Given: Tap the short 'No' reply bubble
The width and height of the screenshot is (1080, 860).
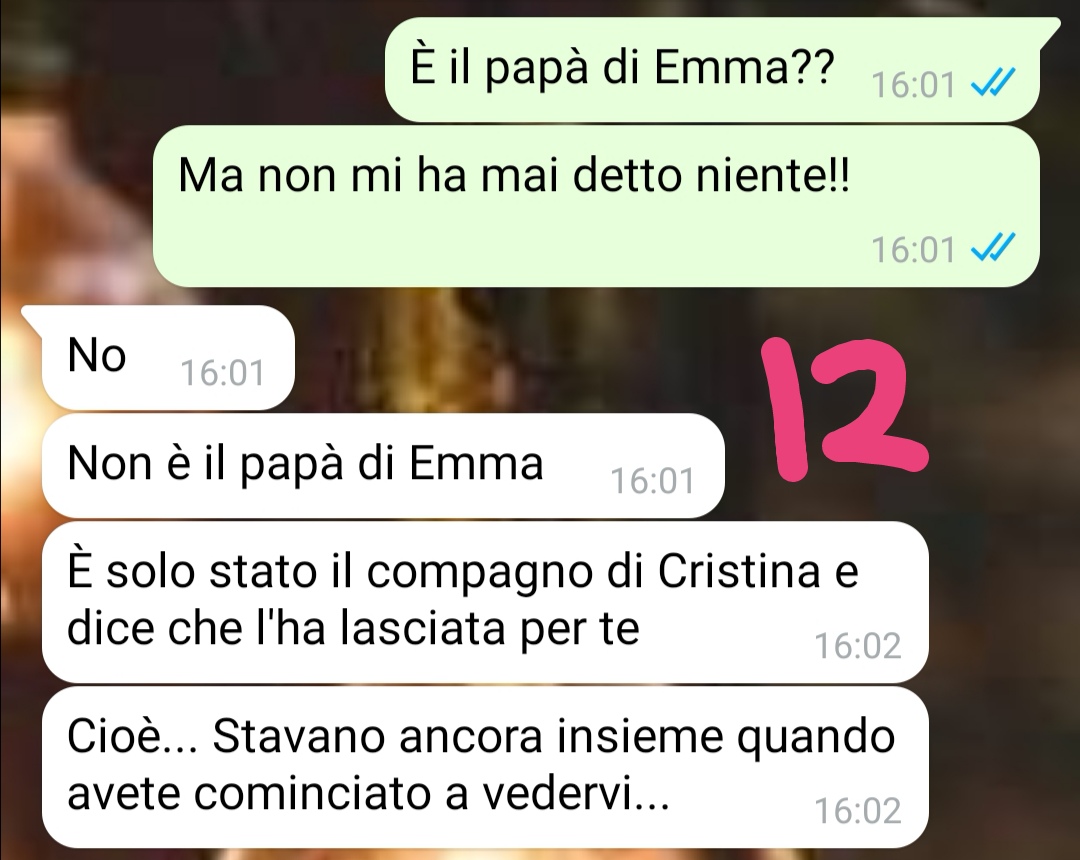Looking at the screenshot, I should click(168, 357).
